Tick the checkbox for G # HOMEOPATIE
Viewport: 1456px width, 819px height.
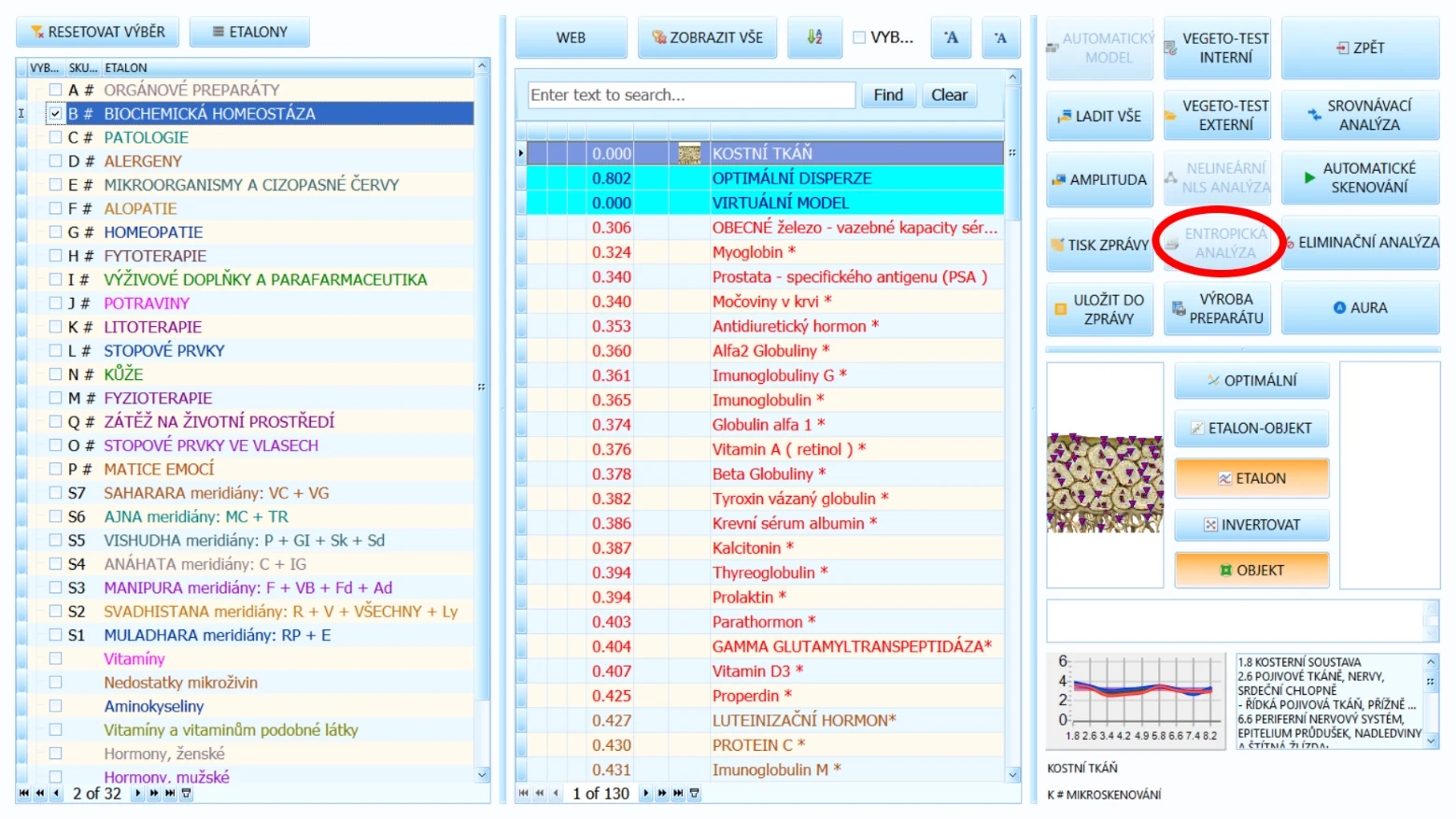[x=55, y=233]
